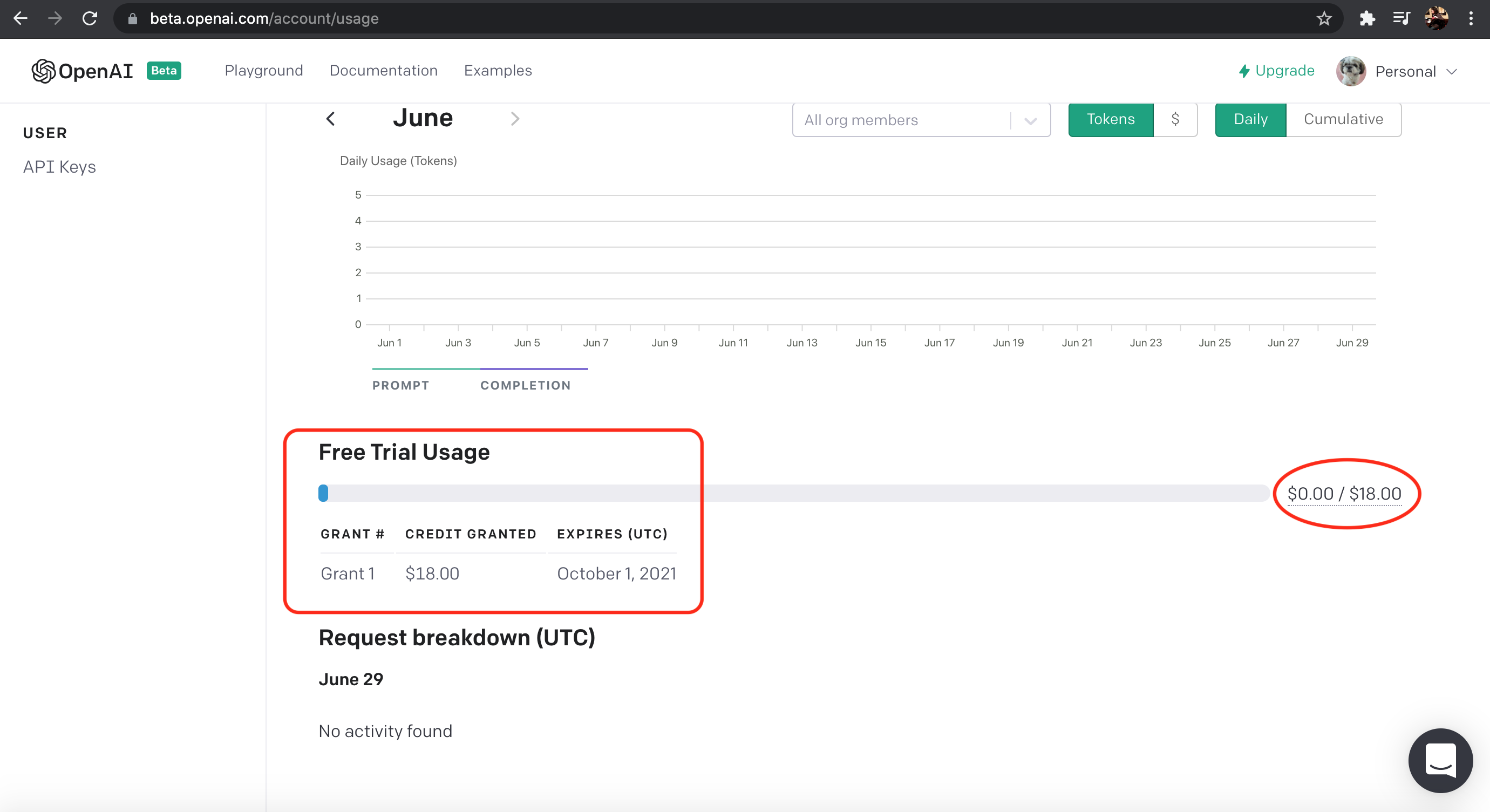The image size is (1490, 812).
Task: Select Daily usage mode
Action: pos(1250,119)
